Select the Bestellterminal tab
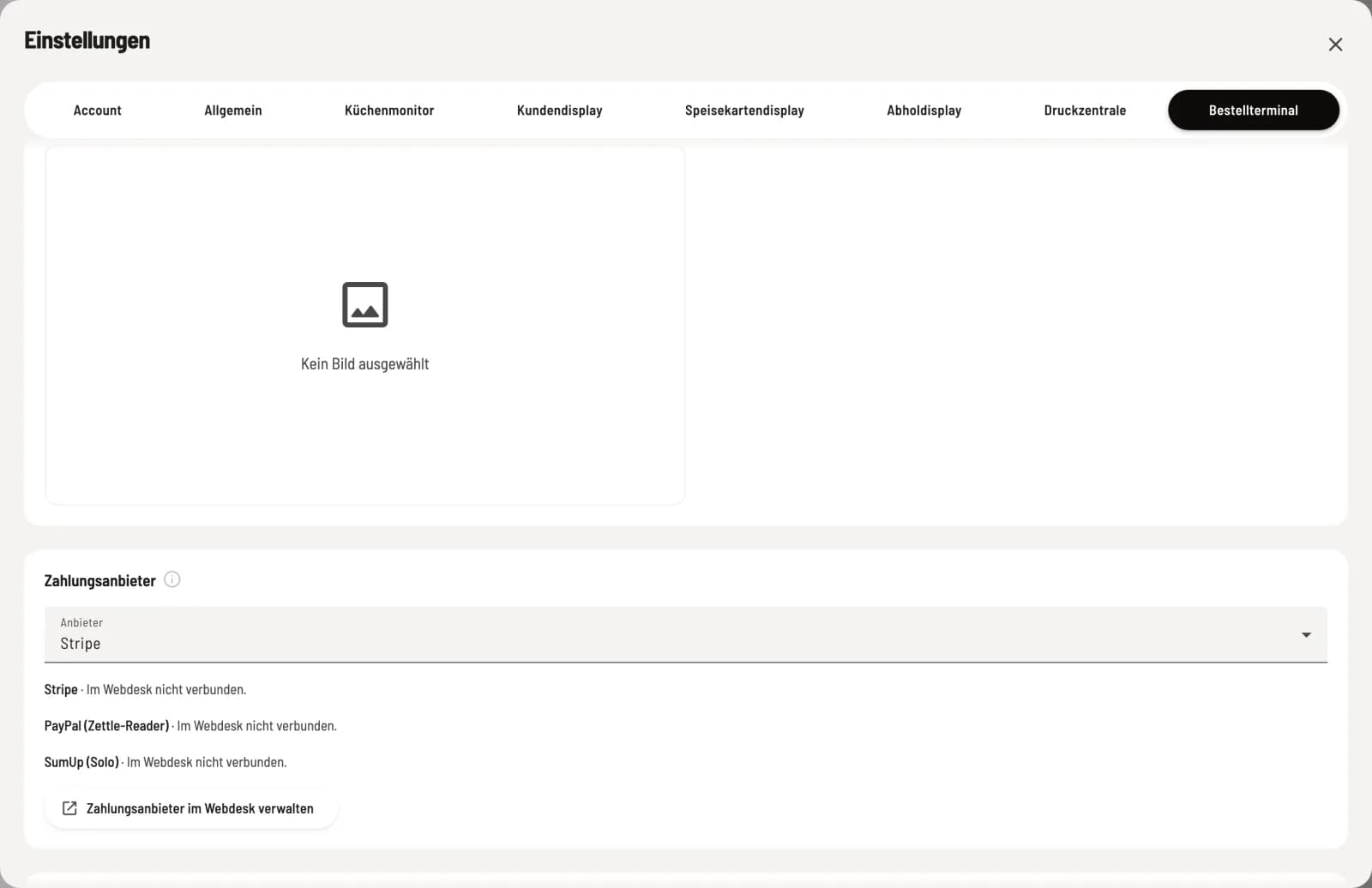The width and height of the screenshot is (1372, 888). click(x=1254, y=111)
